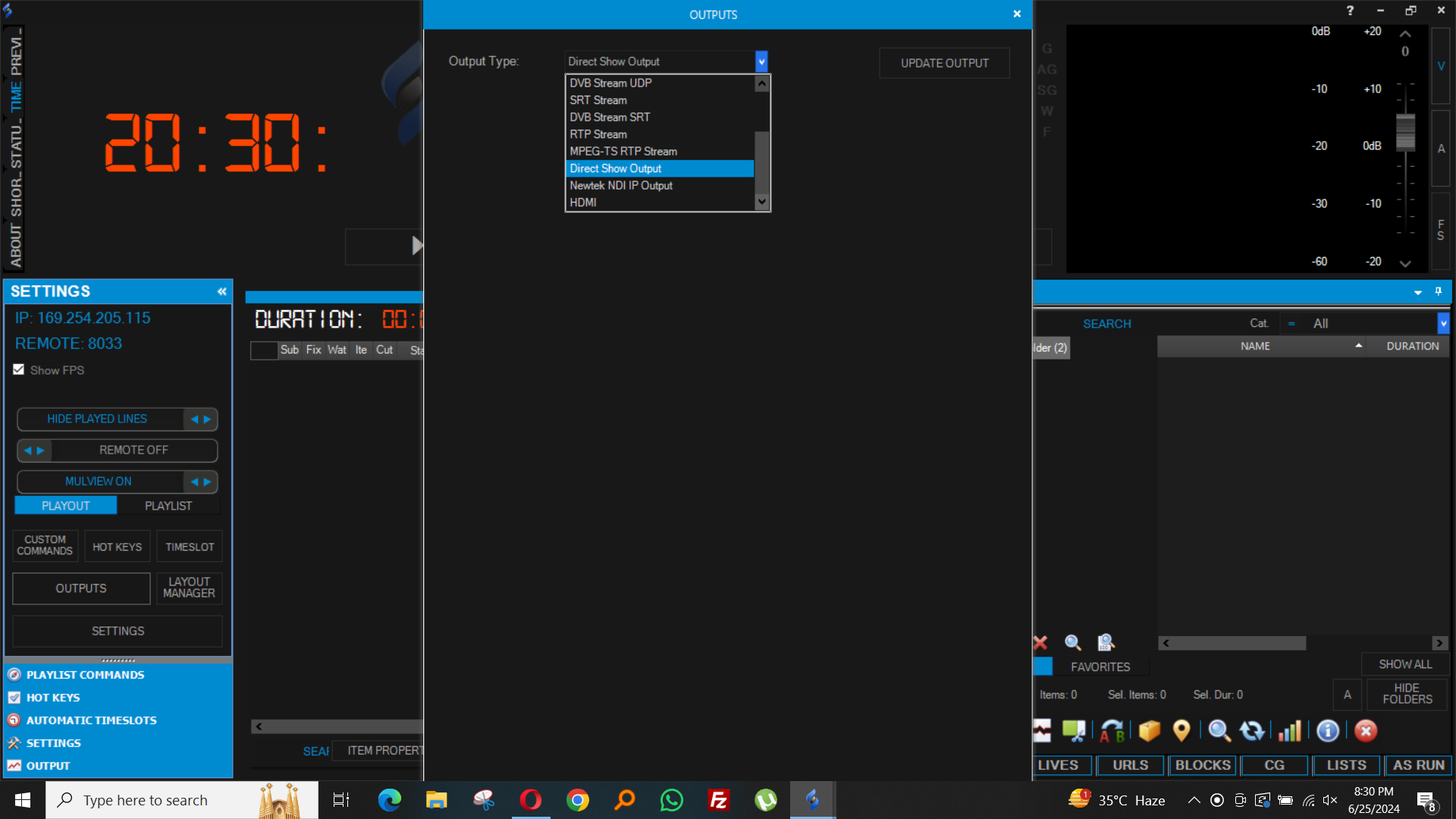Toggle Hide Played Lines arrows
The image size is (1456, 819).
[201, 419]
